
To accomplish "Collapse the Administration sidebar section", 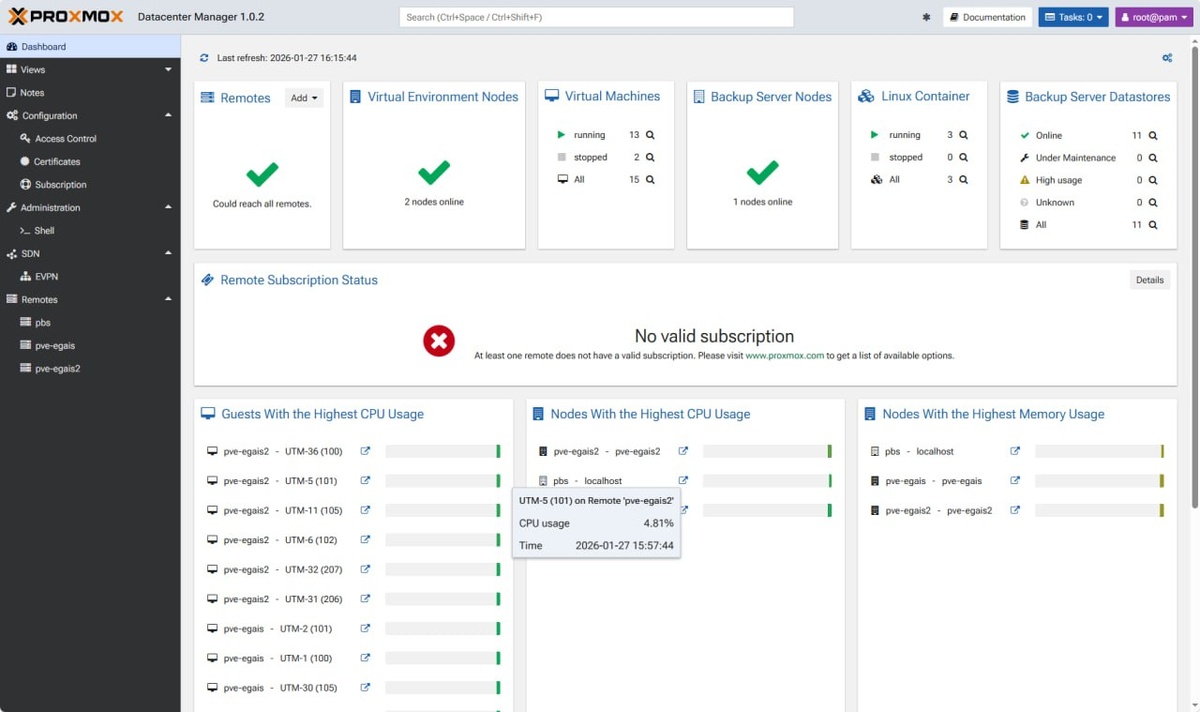I will (x=168, y=208).
